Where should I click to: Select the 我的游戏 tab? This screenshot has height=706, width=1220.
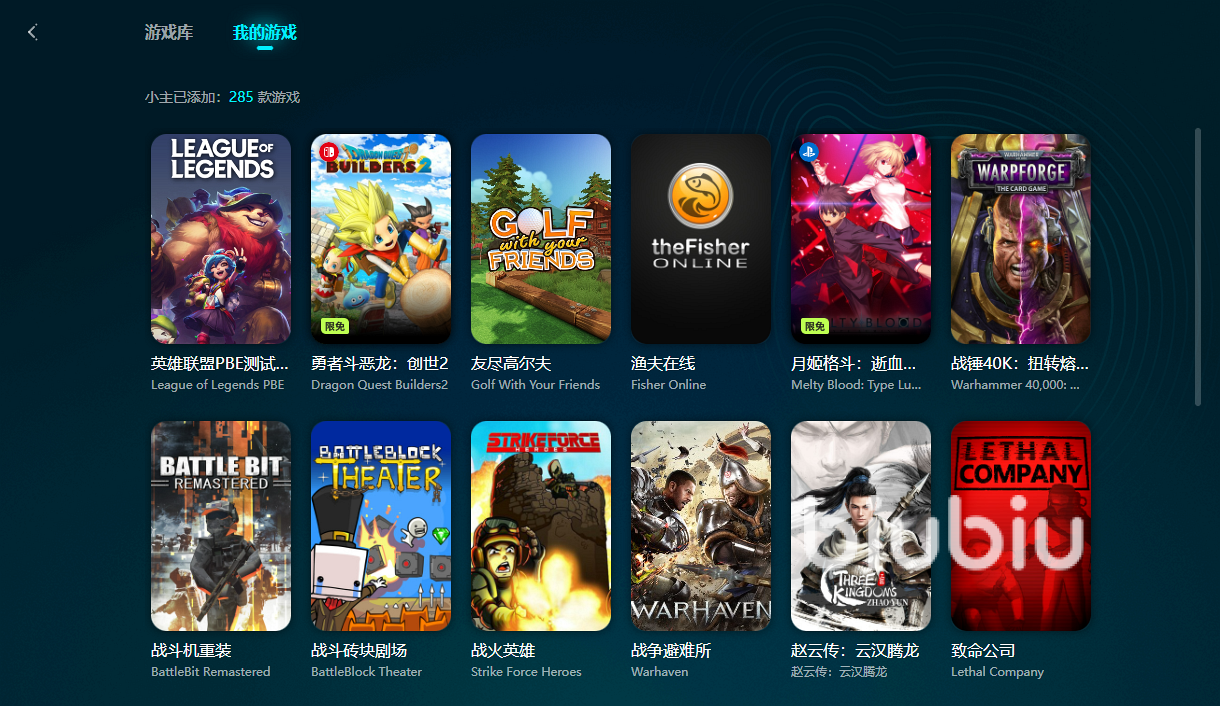[265, 32]
